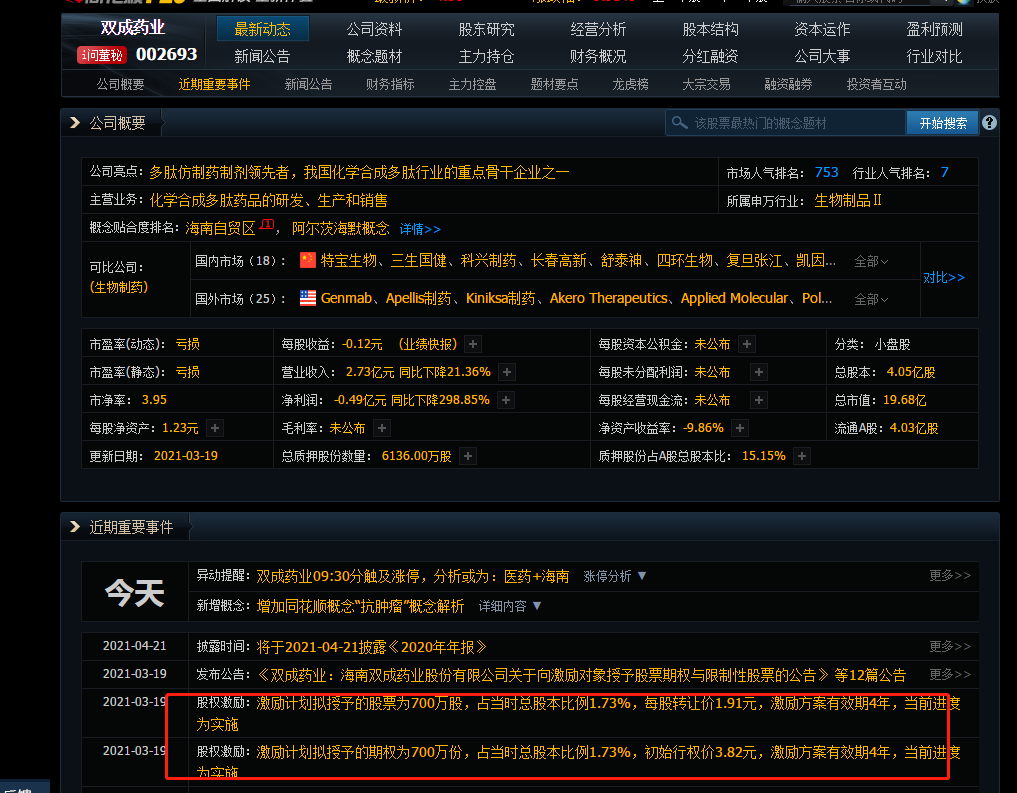Focus the hot concept search input field
This screenshot has width=1017, height=793.
point(785,123)
